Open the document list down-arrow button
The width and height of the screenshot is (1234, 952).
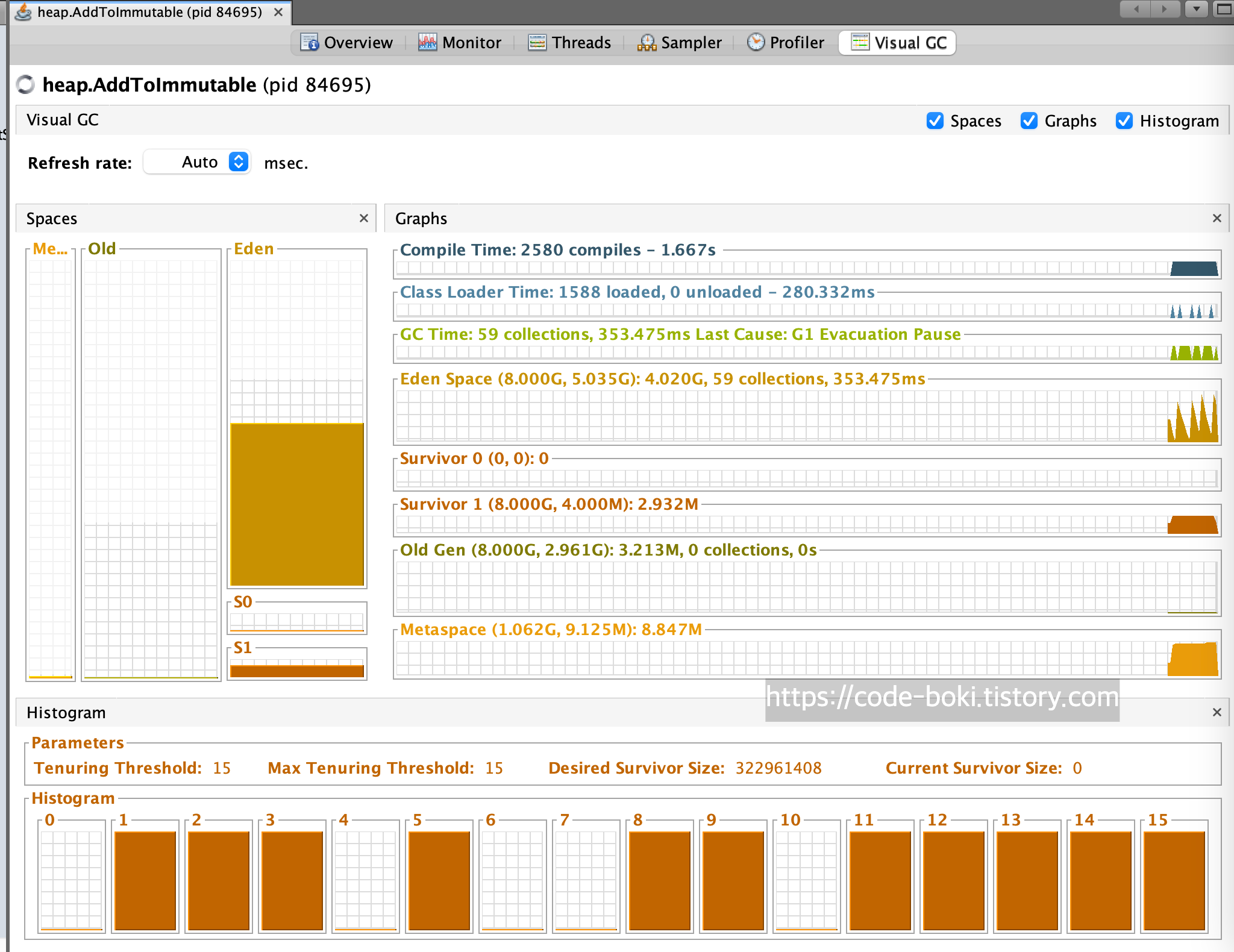[x=1197, y=9]
